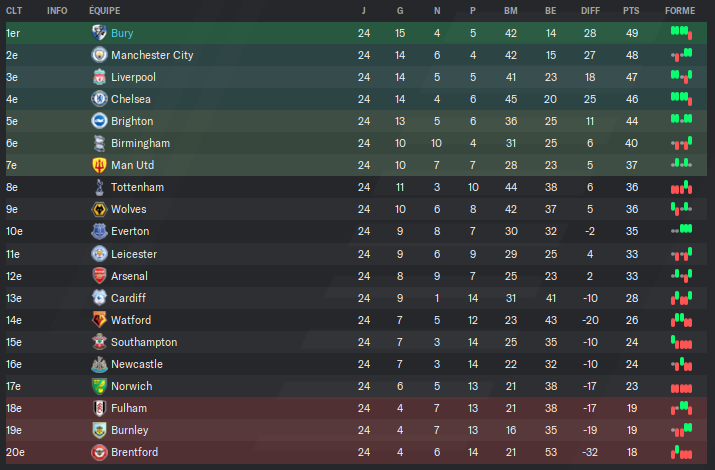Sort standings by DIFF column header
The image size is (715, 470).
pyautogui.click(x=590, y=10)
